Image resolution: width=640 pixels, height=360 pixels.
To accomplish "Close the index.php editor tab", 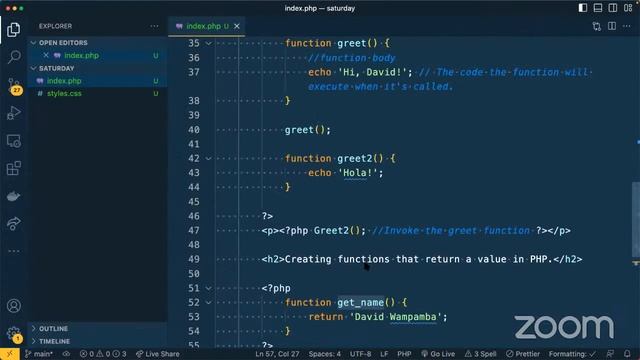I will (237, 26).
